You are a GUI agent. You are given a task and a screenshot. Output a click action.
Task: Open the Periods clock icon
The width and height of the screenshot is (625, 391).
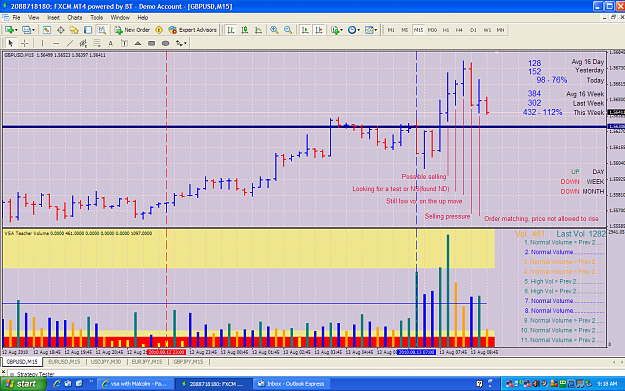tap(352, 30)
